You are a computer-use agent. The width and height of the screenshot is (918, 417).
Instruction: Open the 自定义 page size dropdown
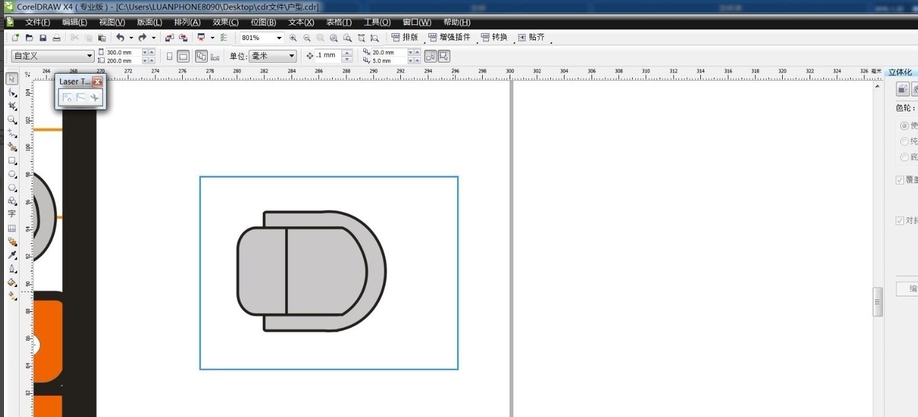pos(89,56)
